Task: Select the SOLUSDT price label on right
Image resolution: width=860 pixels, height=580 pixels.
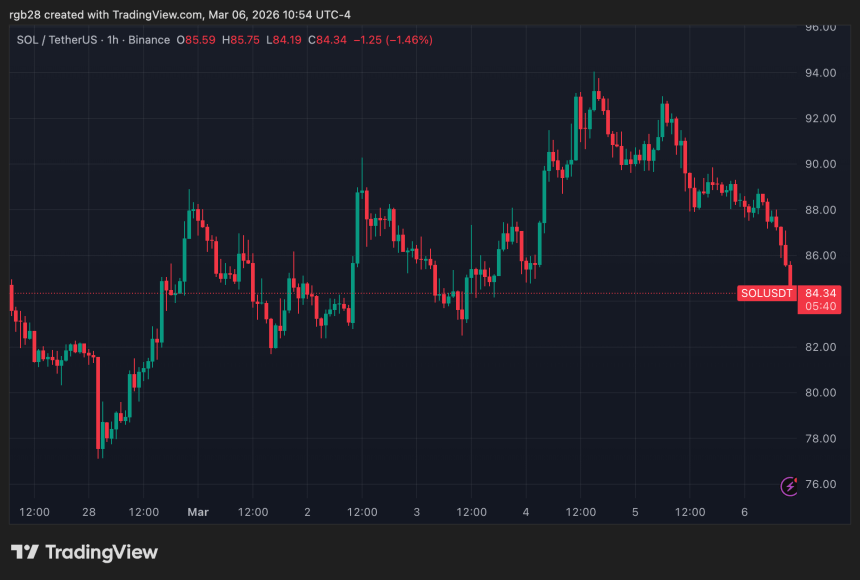Action: 766,293
